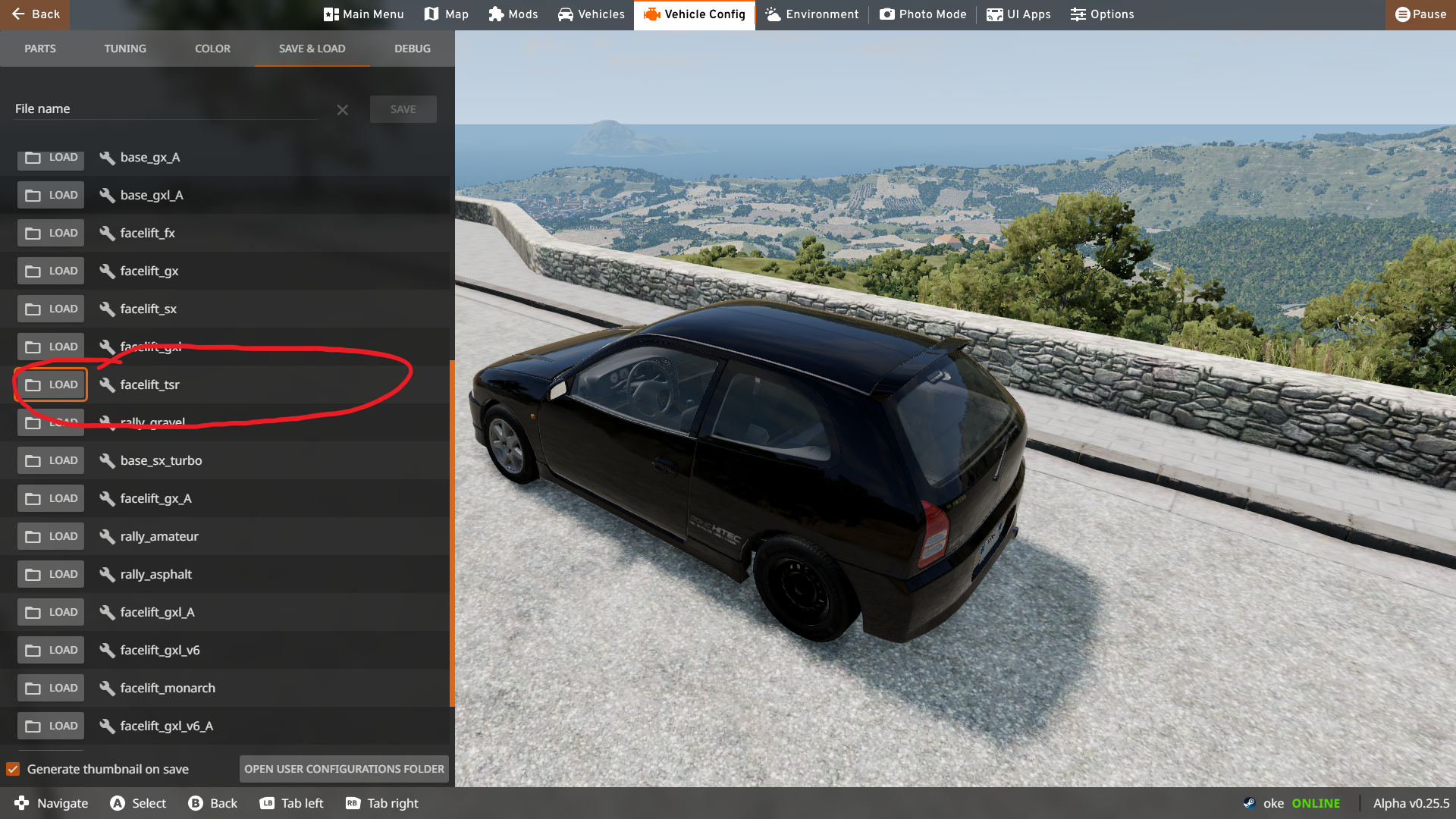Load the facelift_gx configuration
Screen dimensions: 1456x819
[x=51, y=271]
